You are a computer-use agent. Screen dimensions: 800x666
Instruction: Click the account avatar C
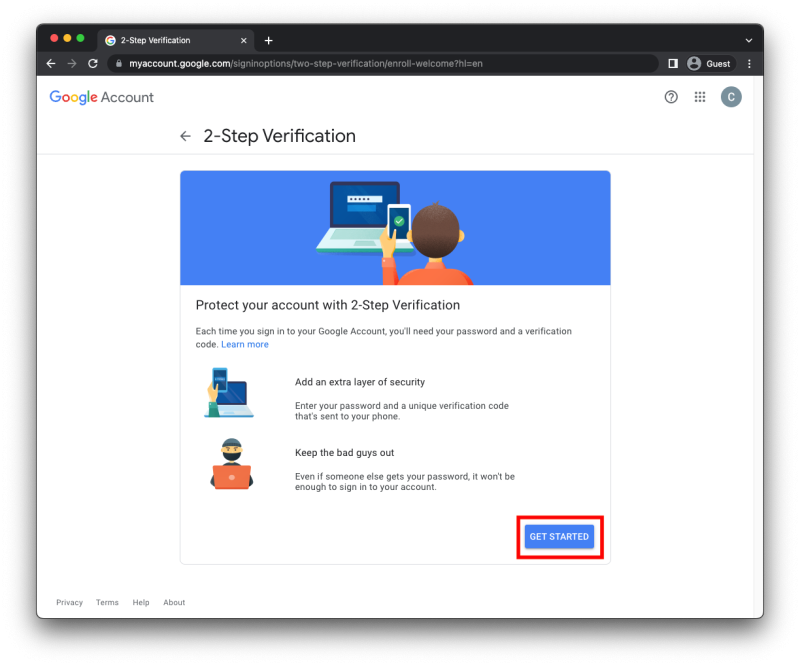pyautogui.click(x=731, y=97)
